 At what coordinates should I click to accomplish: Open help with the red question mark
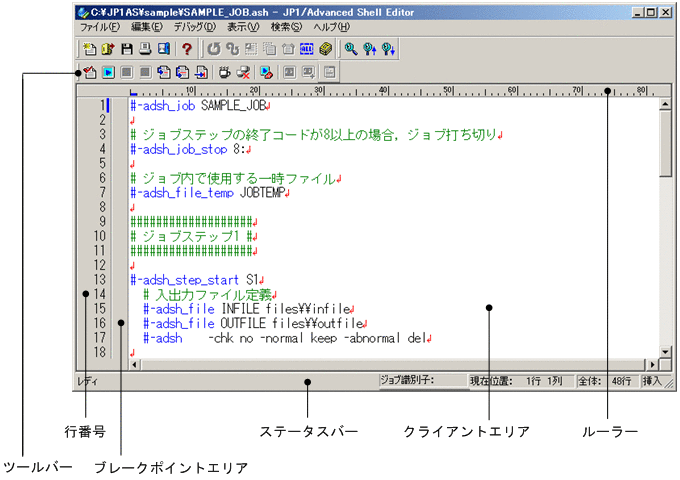point(186,48)
